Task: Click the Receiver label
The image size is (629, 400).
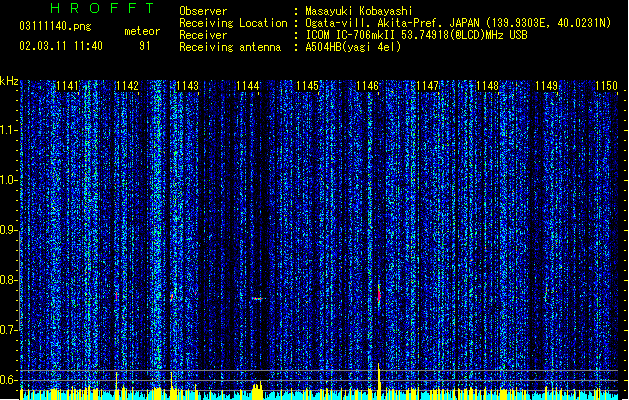Action: coord(203,35)
